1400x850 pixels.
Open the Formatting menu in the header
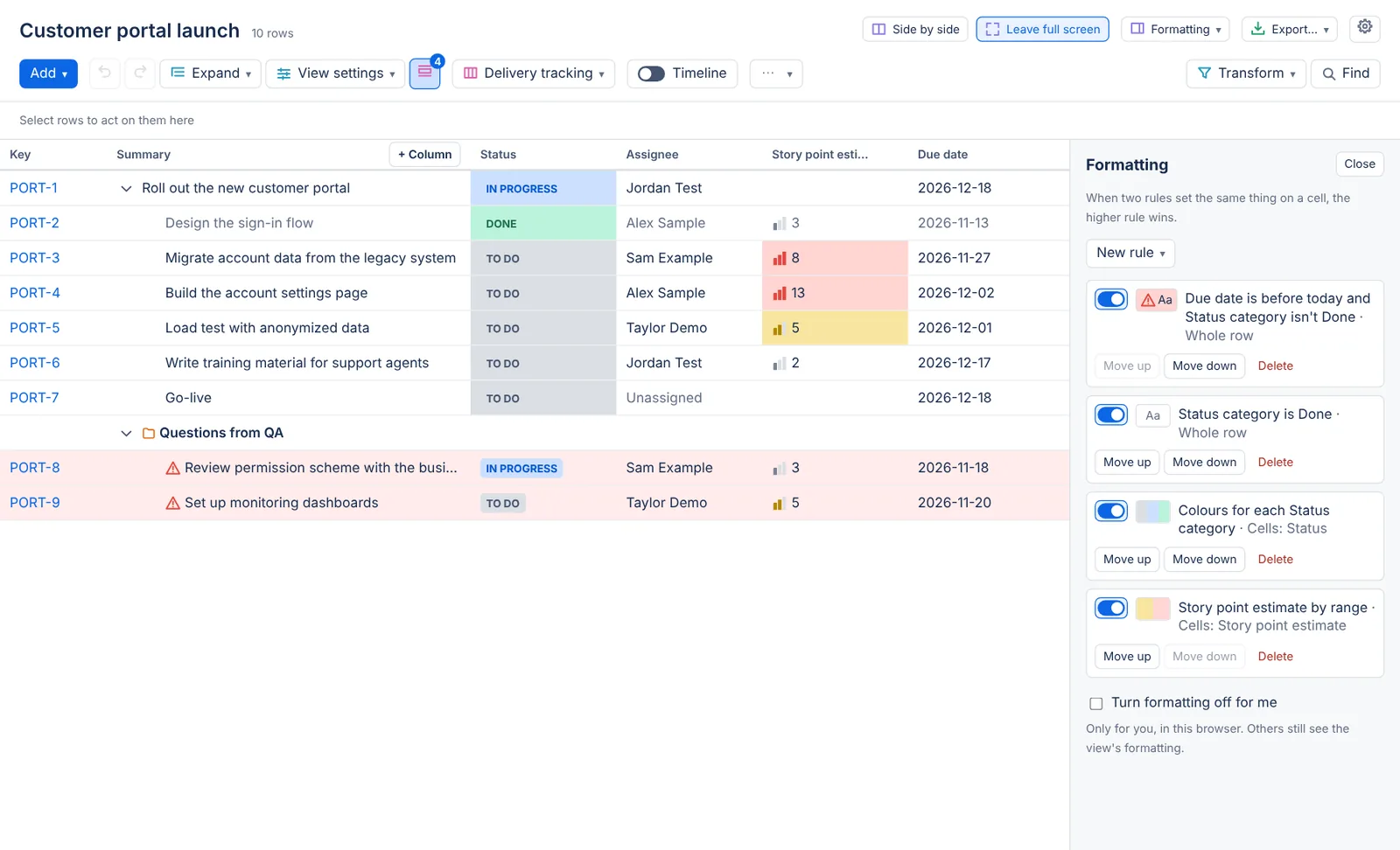[x=1175, y=29]
